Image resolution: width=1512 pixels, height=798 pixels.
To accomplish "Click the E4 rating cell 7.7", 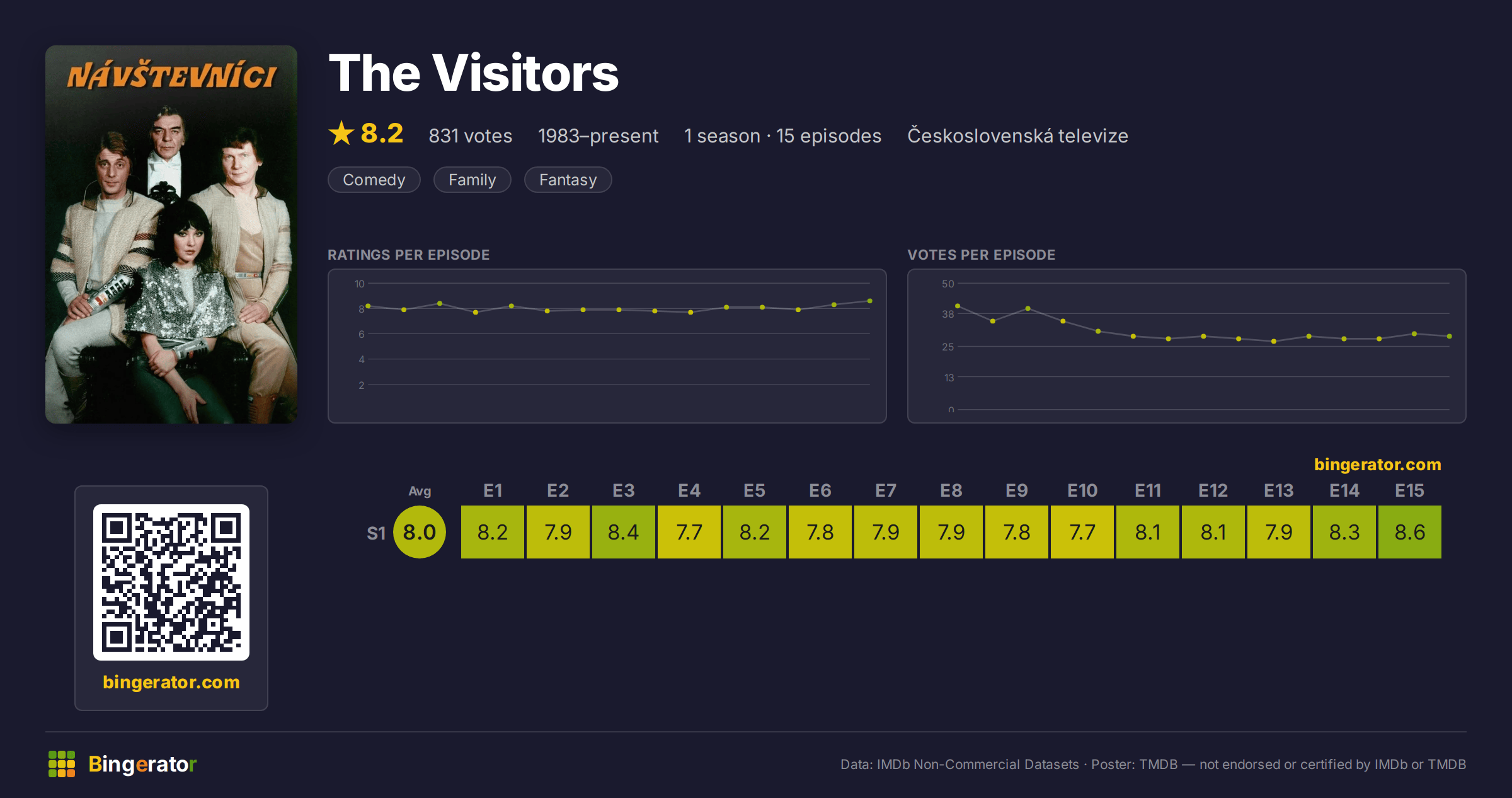I will click(x=689, y=532).
